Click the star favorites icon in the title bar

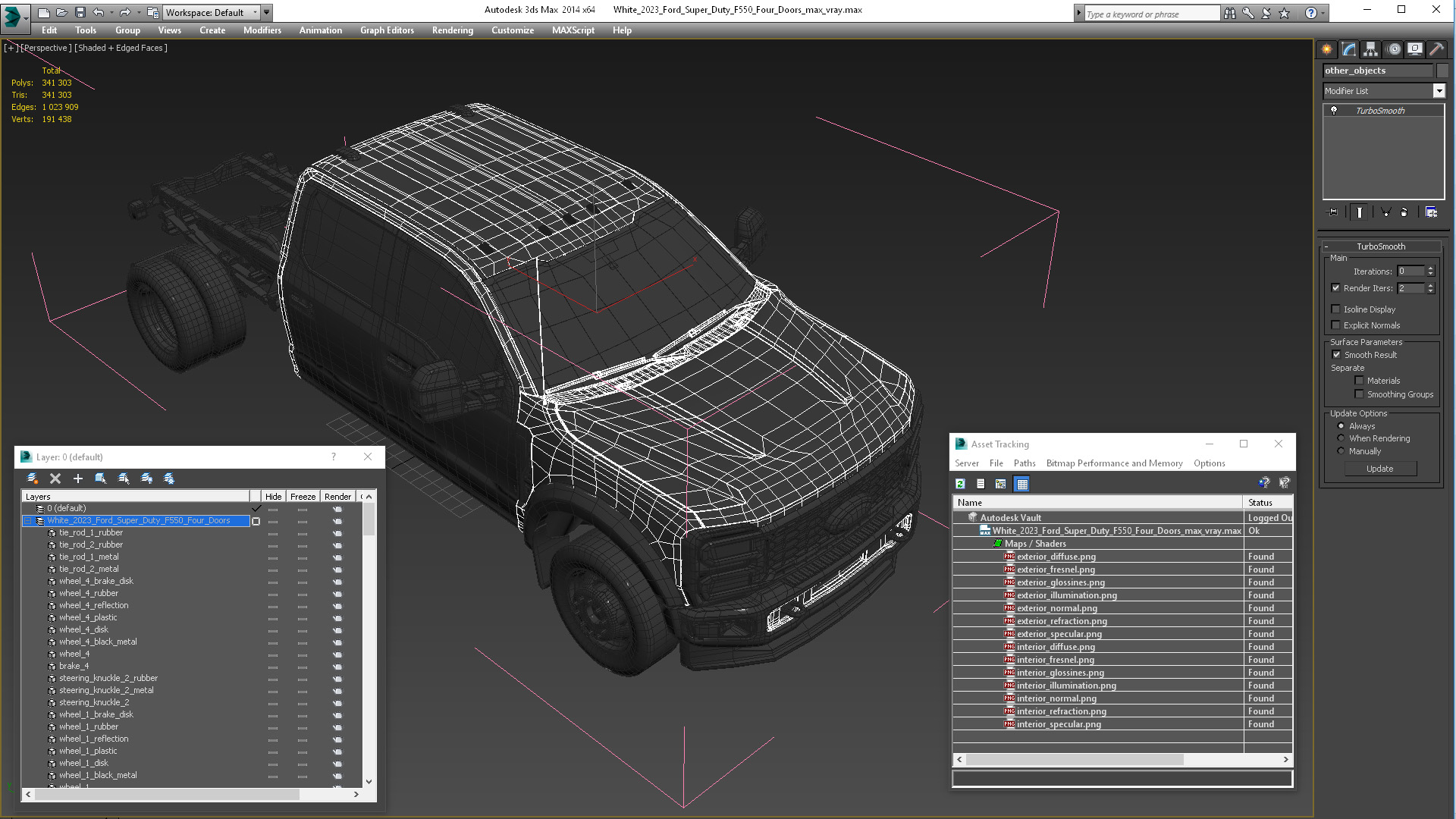1284,13
